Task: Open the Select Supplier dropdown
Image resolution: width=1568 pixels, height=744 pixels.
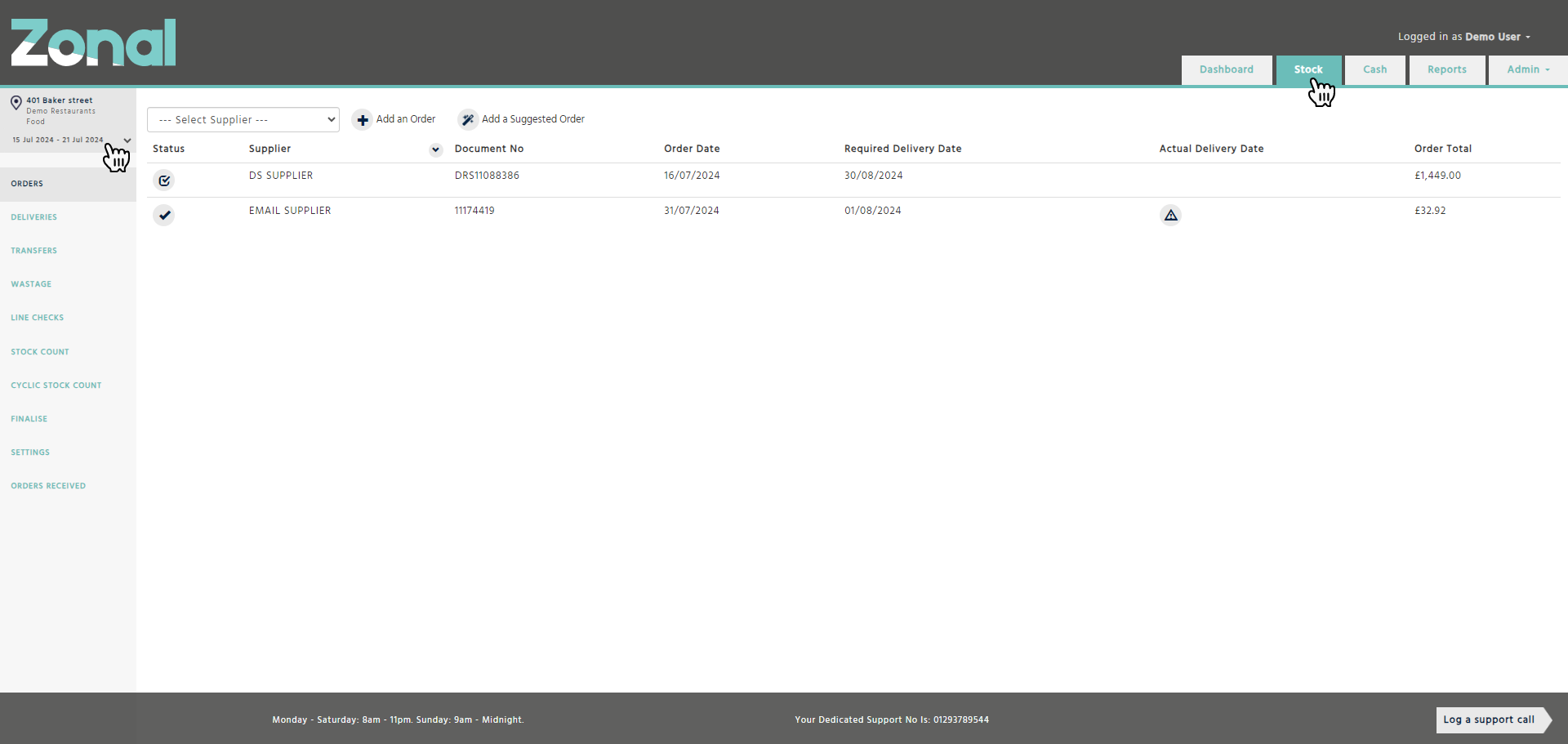Action: tap(243, 119)
